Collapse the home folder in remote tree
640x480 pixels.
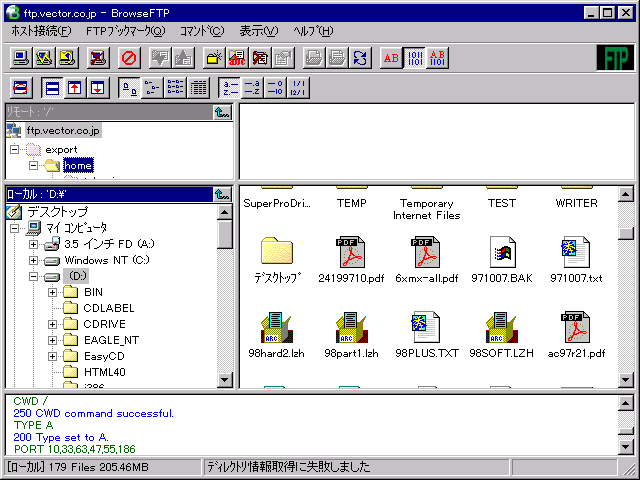tap(33, 165)
